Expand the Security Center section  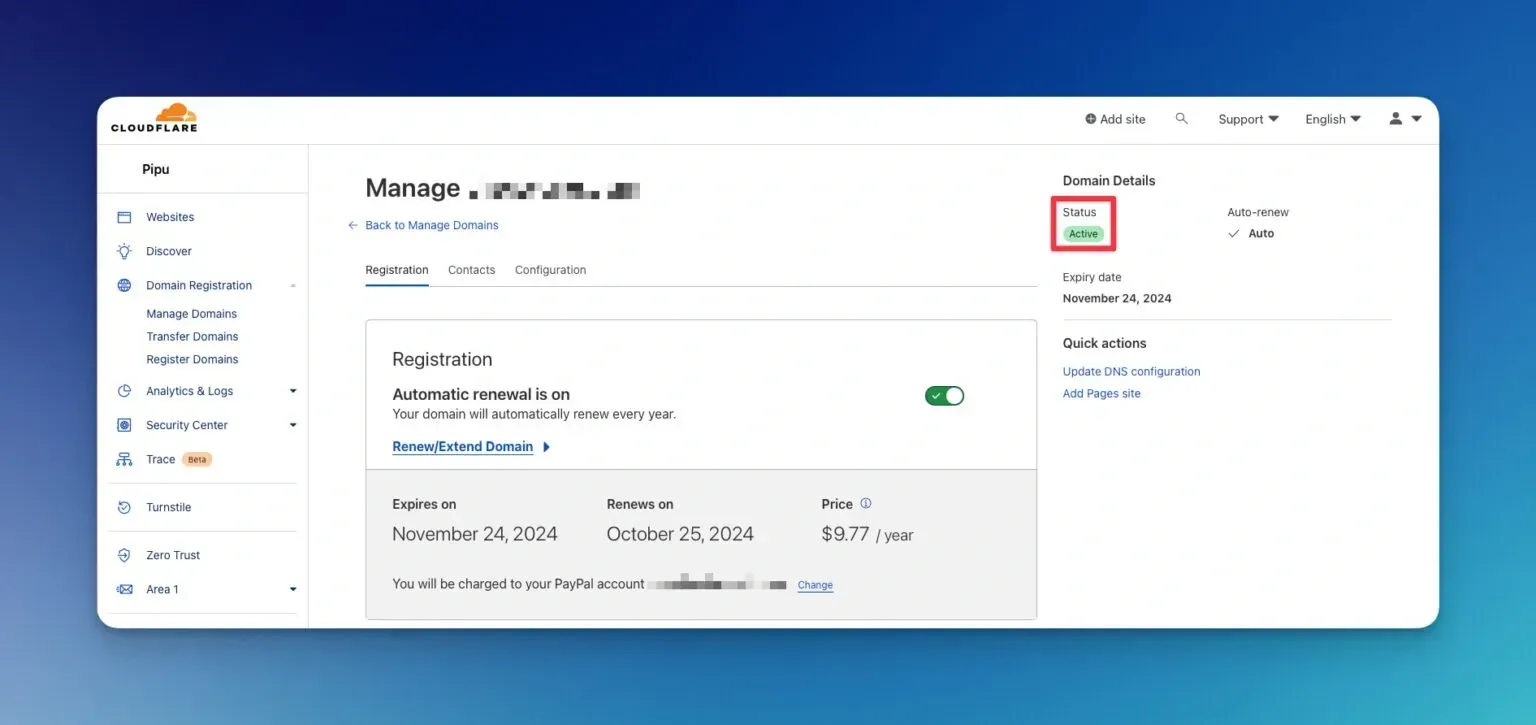[293, 425]
